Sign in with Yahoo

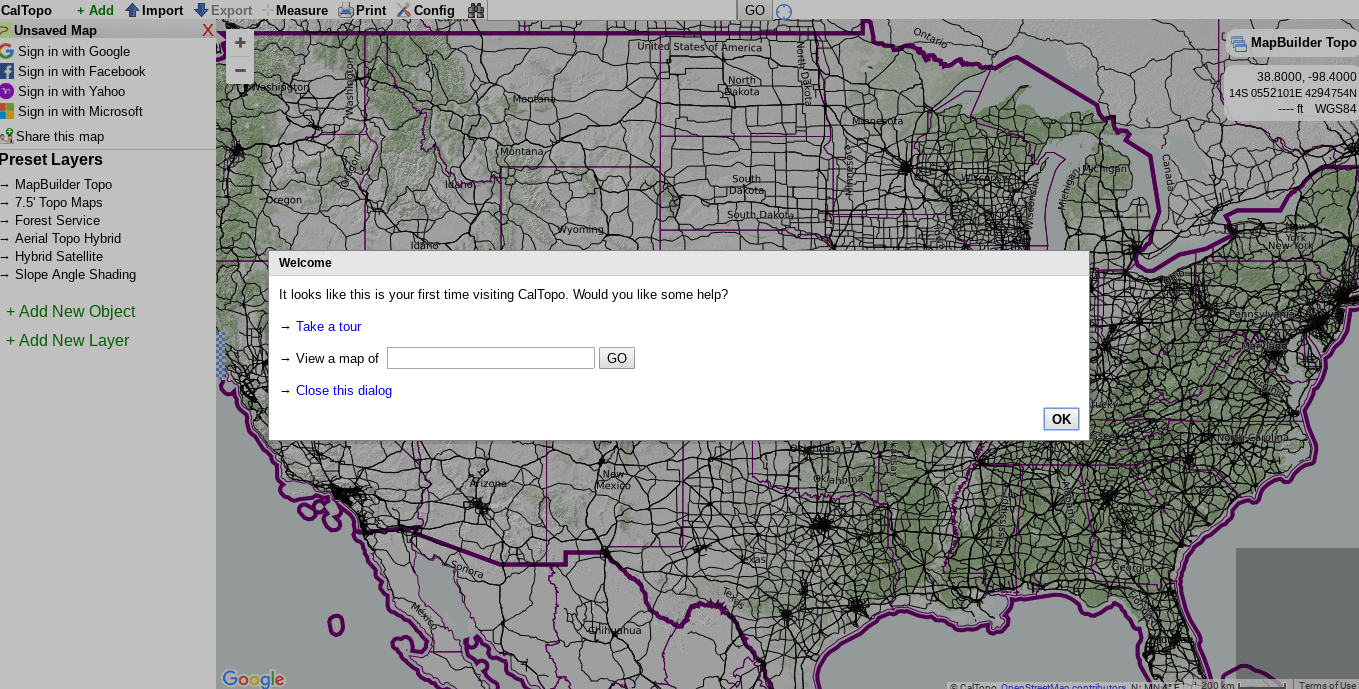point(71,91)
